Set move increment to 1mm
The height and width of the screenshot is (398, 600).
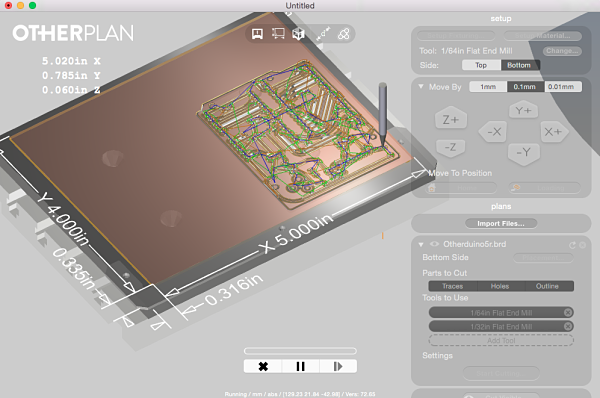488,87
